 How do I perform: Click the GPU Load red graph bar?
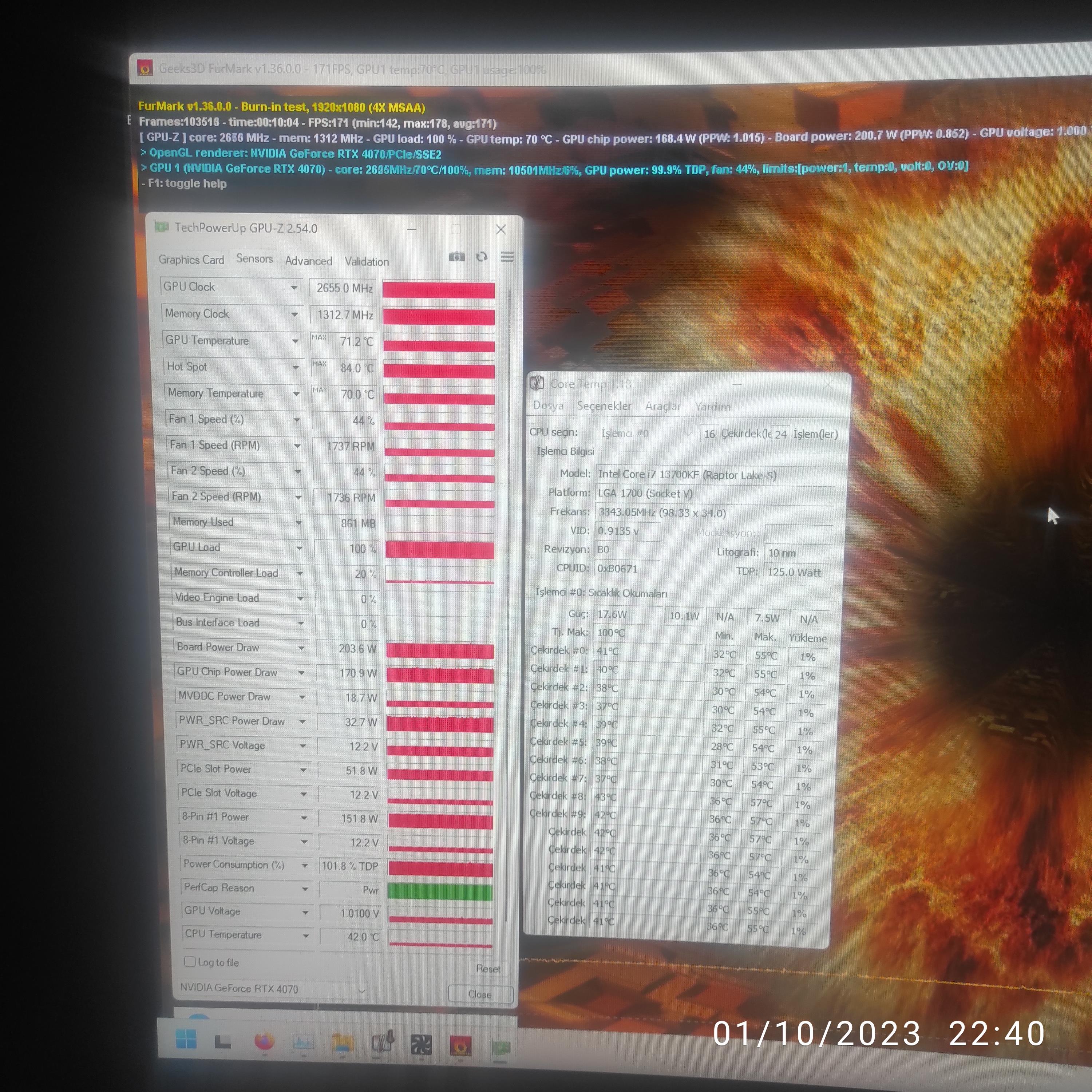click(x=440, y=549)
